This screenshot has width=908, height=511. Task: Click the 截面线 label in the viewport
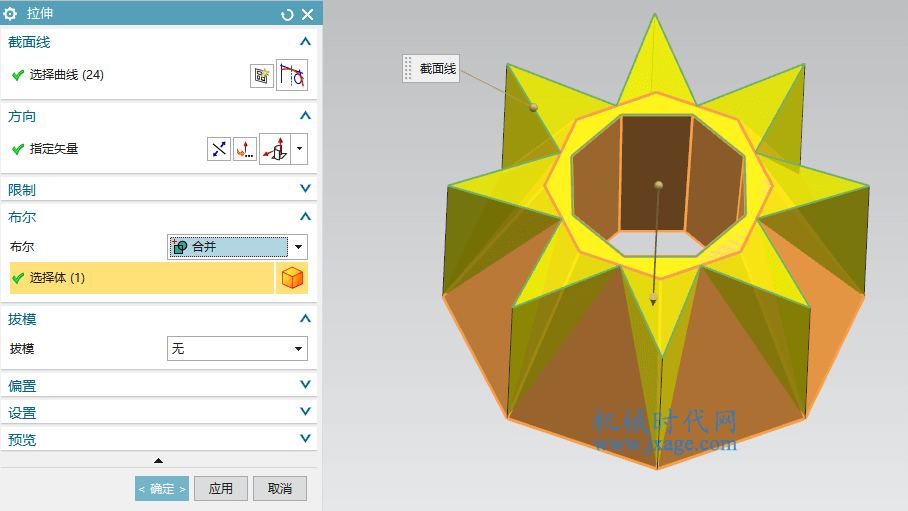coord(438,68)
